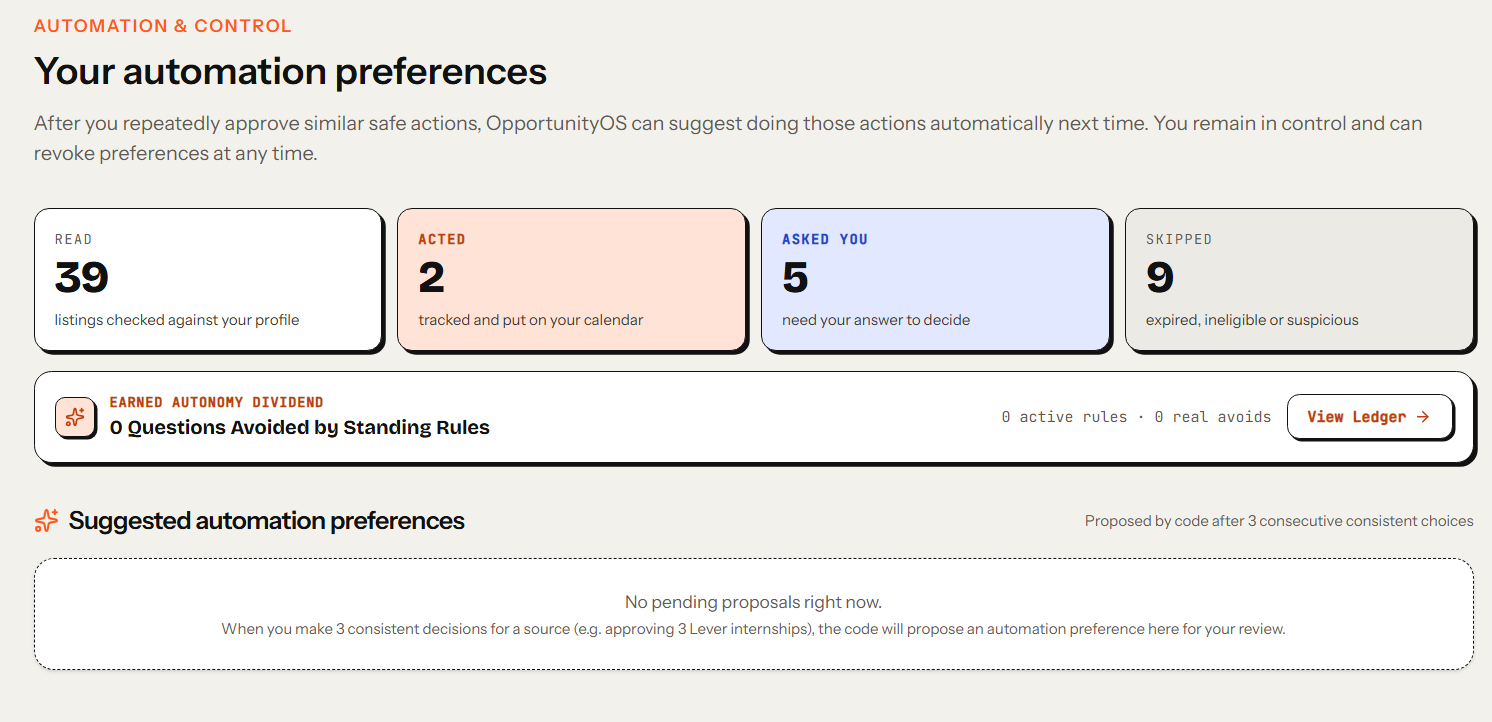Screen dimensions: 1492x722
Task: Click the 'EARNED AUTONOMY DIVIDEND' label
Action: tap(216, 402)
